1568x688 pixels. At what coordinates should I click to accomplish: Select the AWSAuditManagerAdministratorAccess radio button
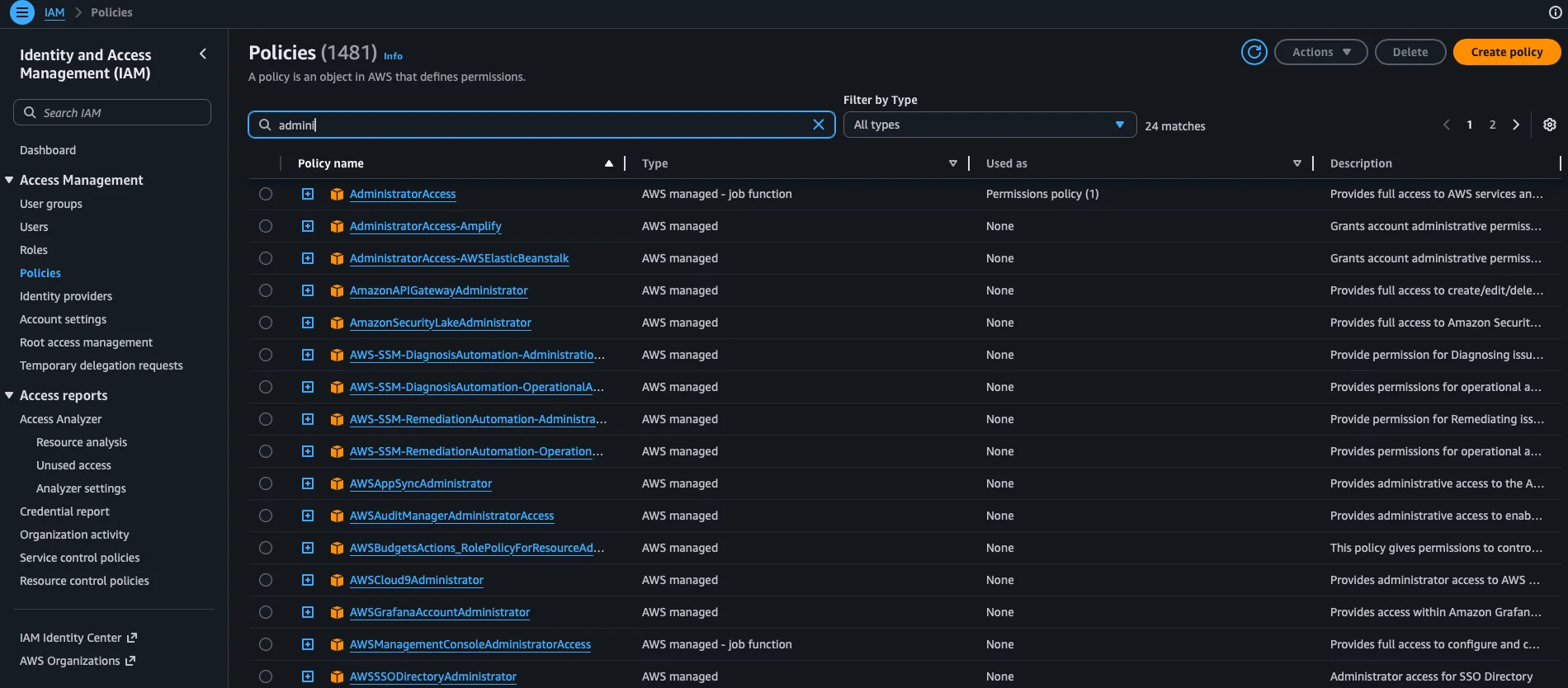click(x=266, y=516)
